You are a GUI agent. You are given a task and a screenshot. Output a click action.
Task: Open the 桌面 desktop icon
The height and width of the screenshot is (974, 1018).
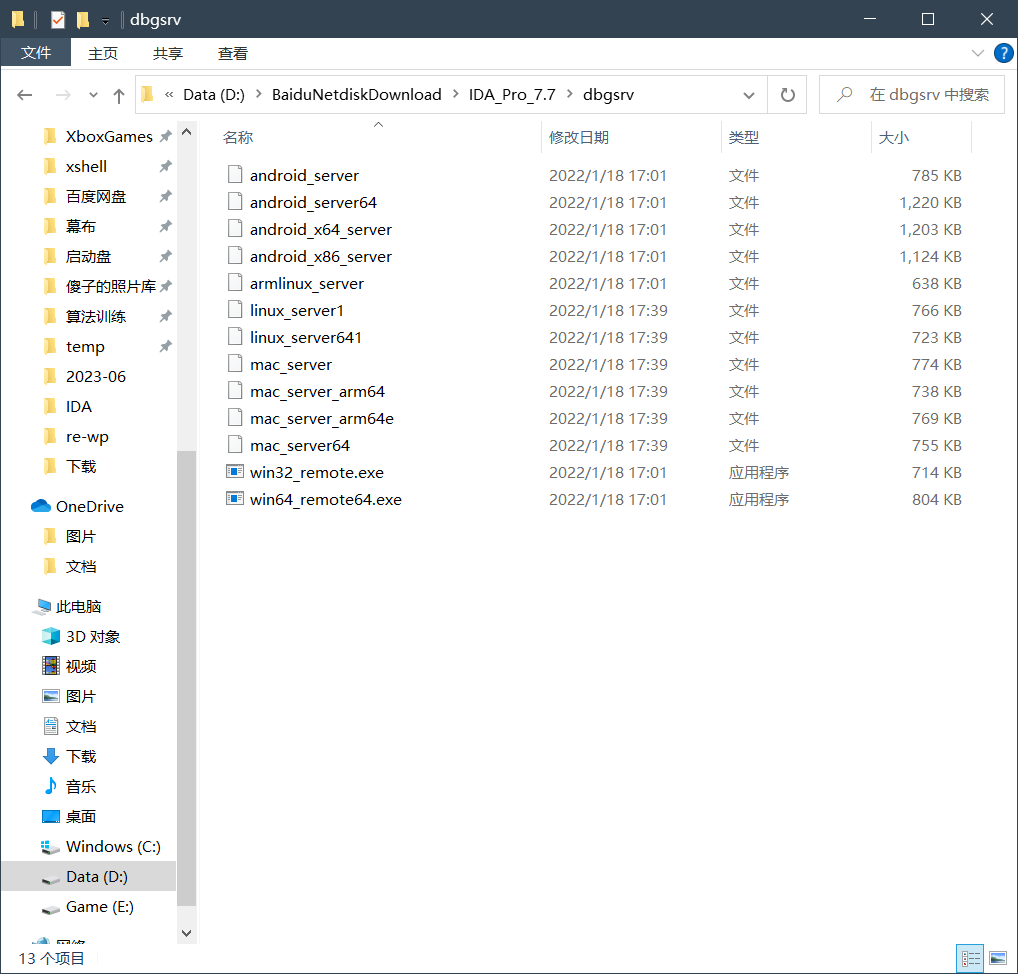pyautogui.click(x=51, y=816)
